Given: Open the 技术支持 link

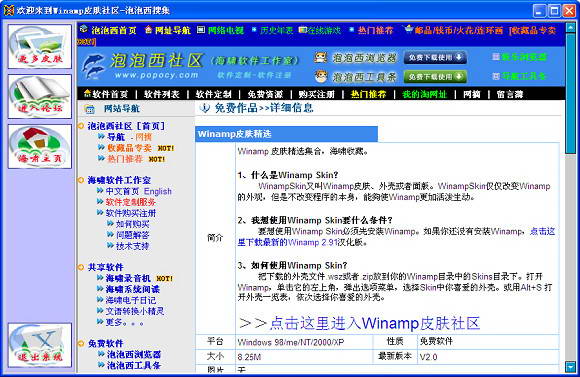Looking at the screenshot, I should coord(132,246).
